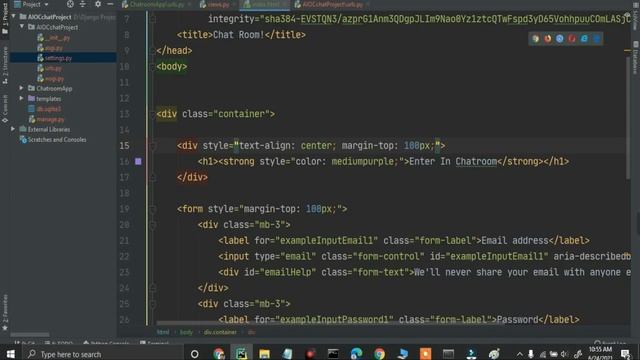Switch to the views.py editor tab
Viewport: 640px width, 360px height.
coord(218,4)
